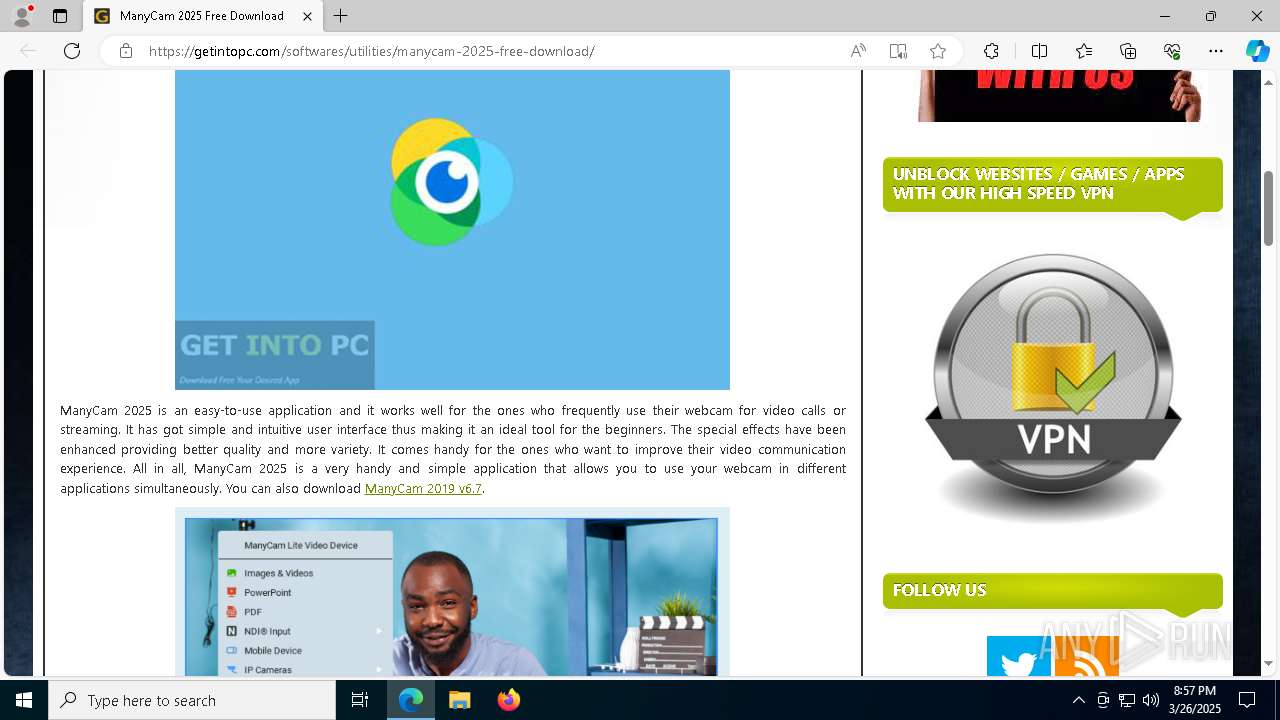Click the ManyCam Lite Video Device screenshot
The width and height of the screenshot is (1280, 720).
click(452, 592)
